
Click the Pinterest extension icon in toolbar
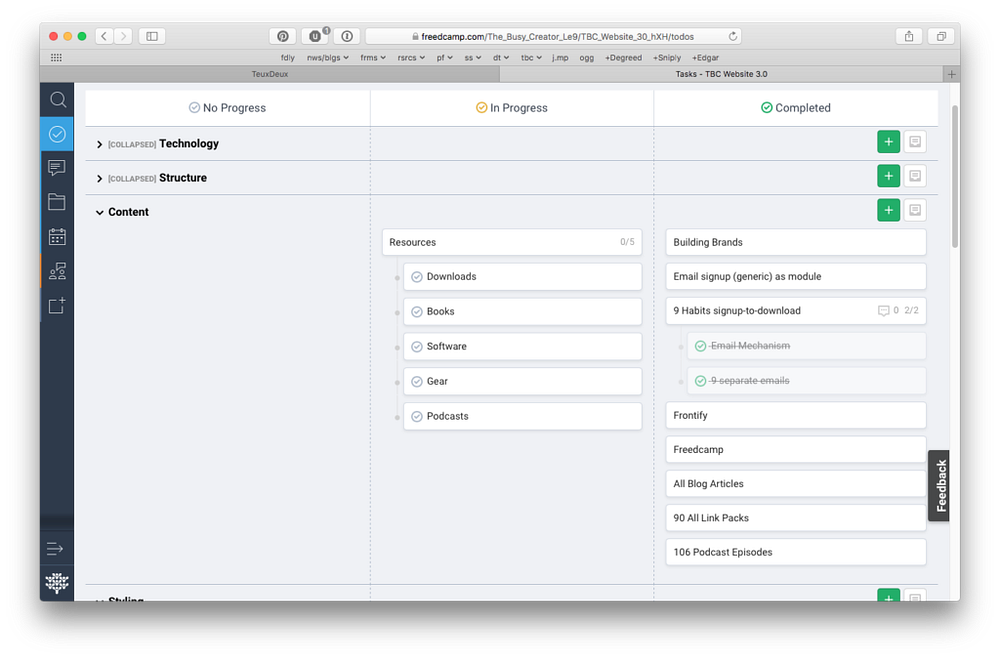click(x=283, y=36)
